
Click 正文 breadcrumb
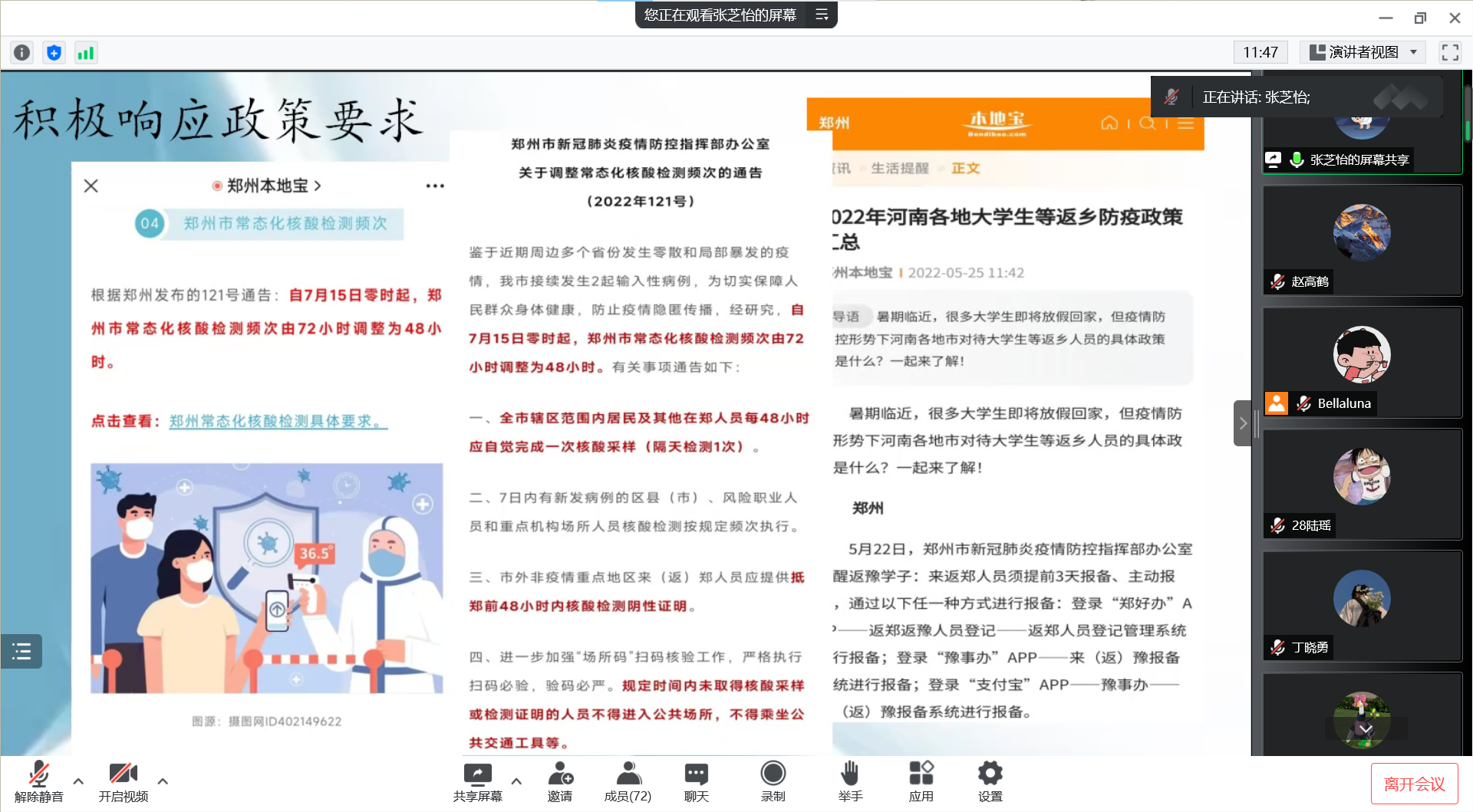coord(966,168)
